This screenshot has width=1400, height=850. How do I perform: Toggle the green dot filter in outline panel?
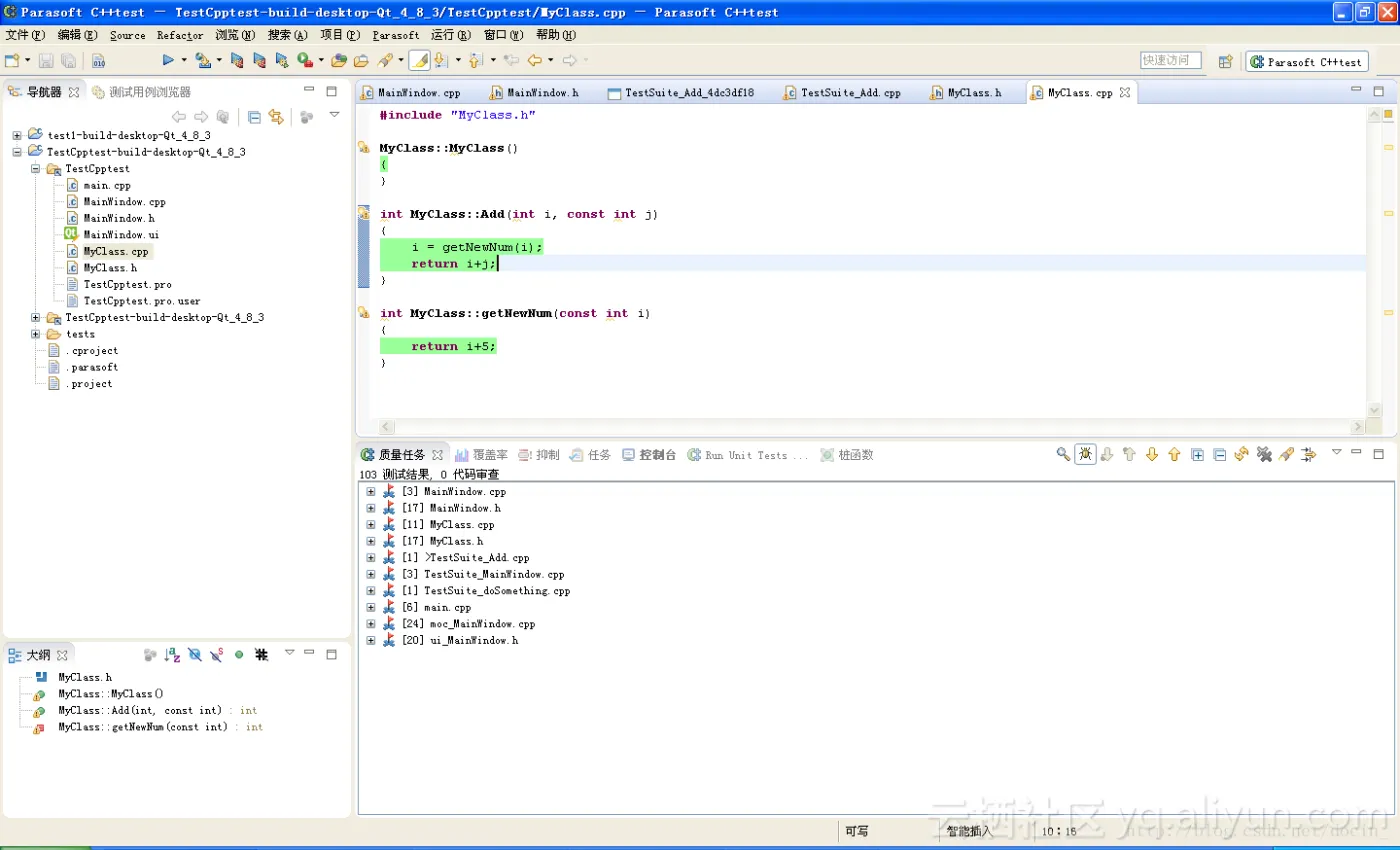pos(239,654)
